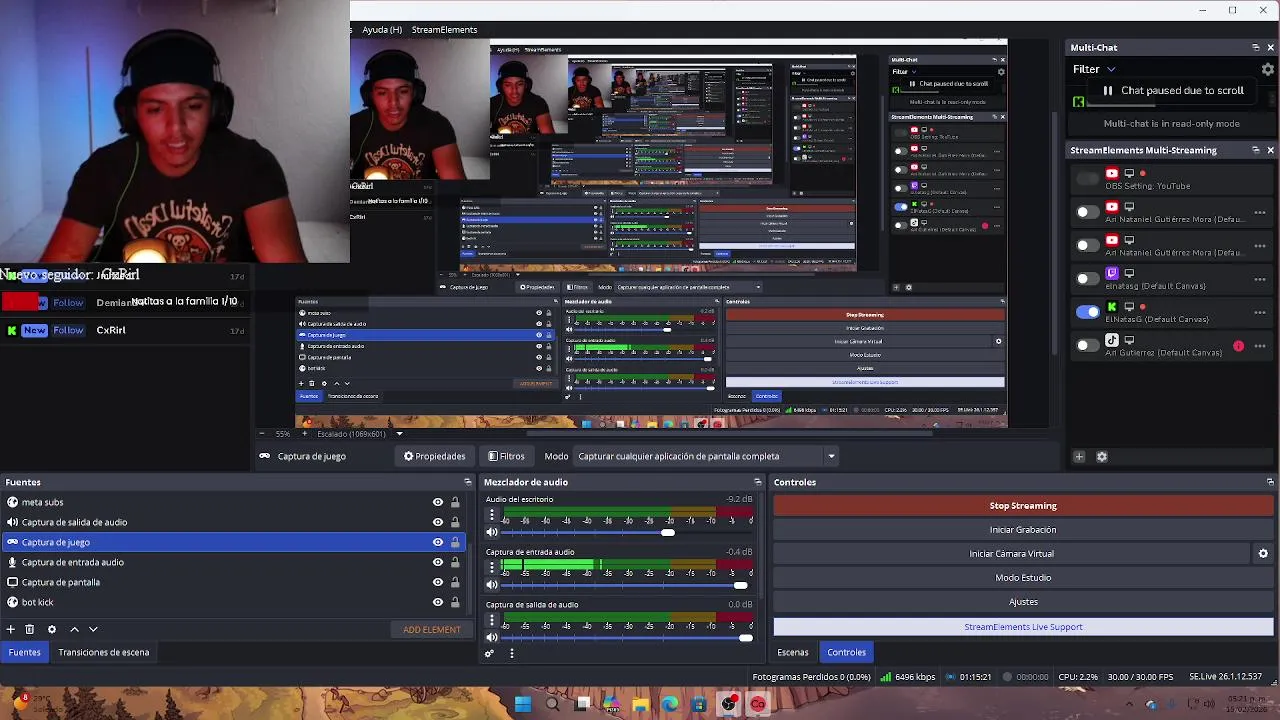Click Iniciar Cámara Virtual button
Image resolution: width=1280 pixels, height=720 pixels.
tap(1012, 554)
